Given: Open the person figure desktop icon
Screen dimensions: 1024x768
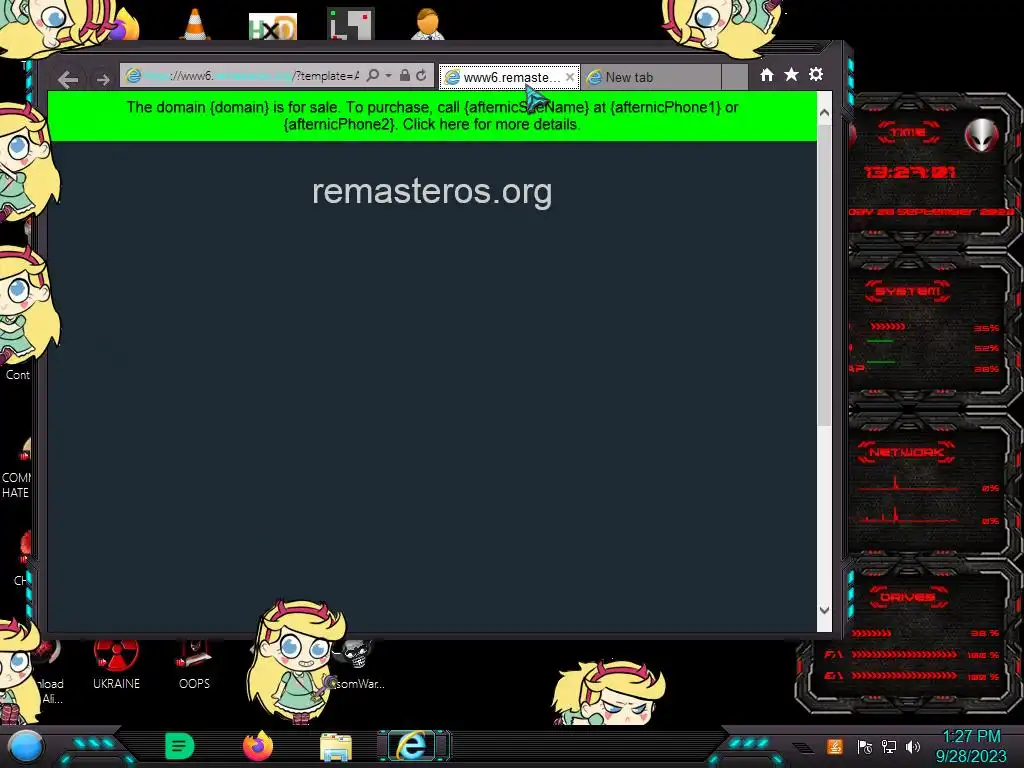Looking at the screenshot, I should coord(428,24).
